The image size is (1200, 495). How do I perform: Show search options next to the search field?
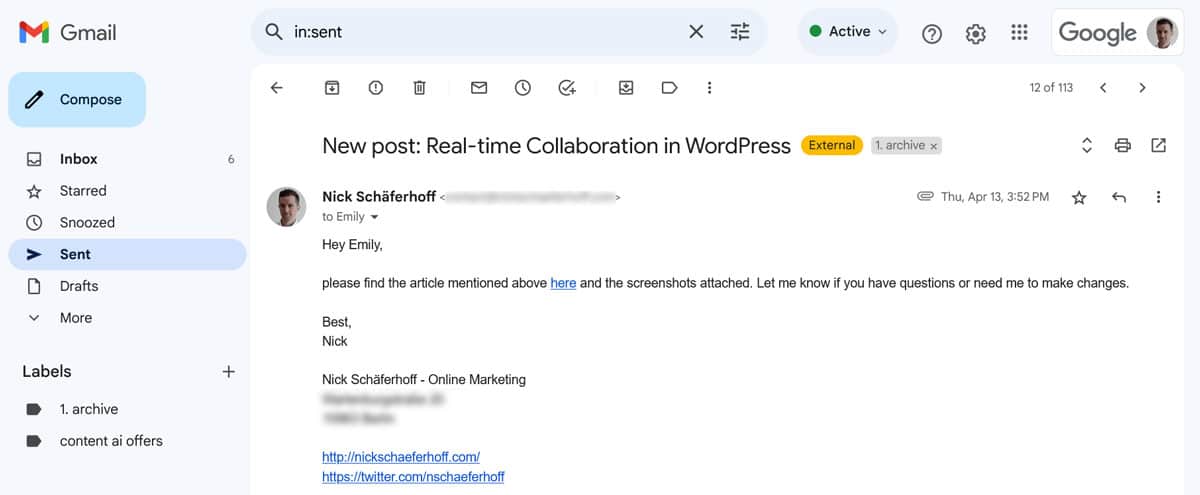click(x=740, y=32)
